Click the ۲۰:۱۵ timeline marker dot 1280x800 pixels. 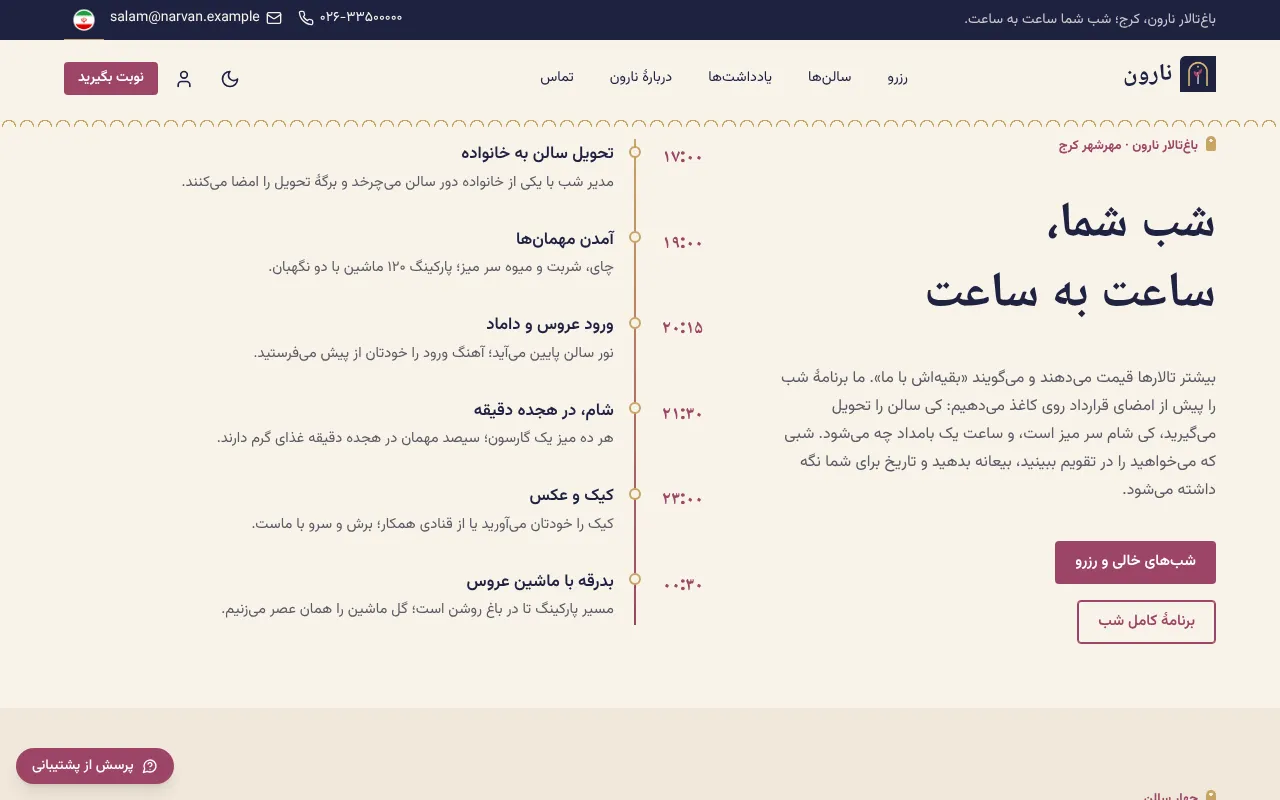point(635,323)
